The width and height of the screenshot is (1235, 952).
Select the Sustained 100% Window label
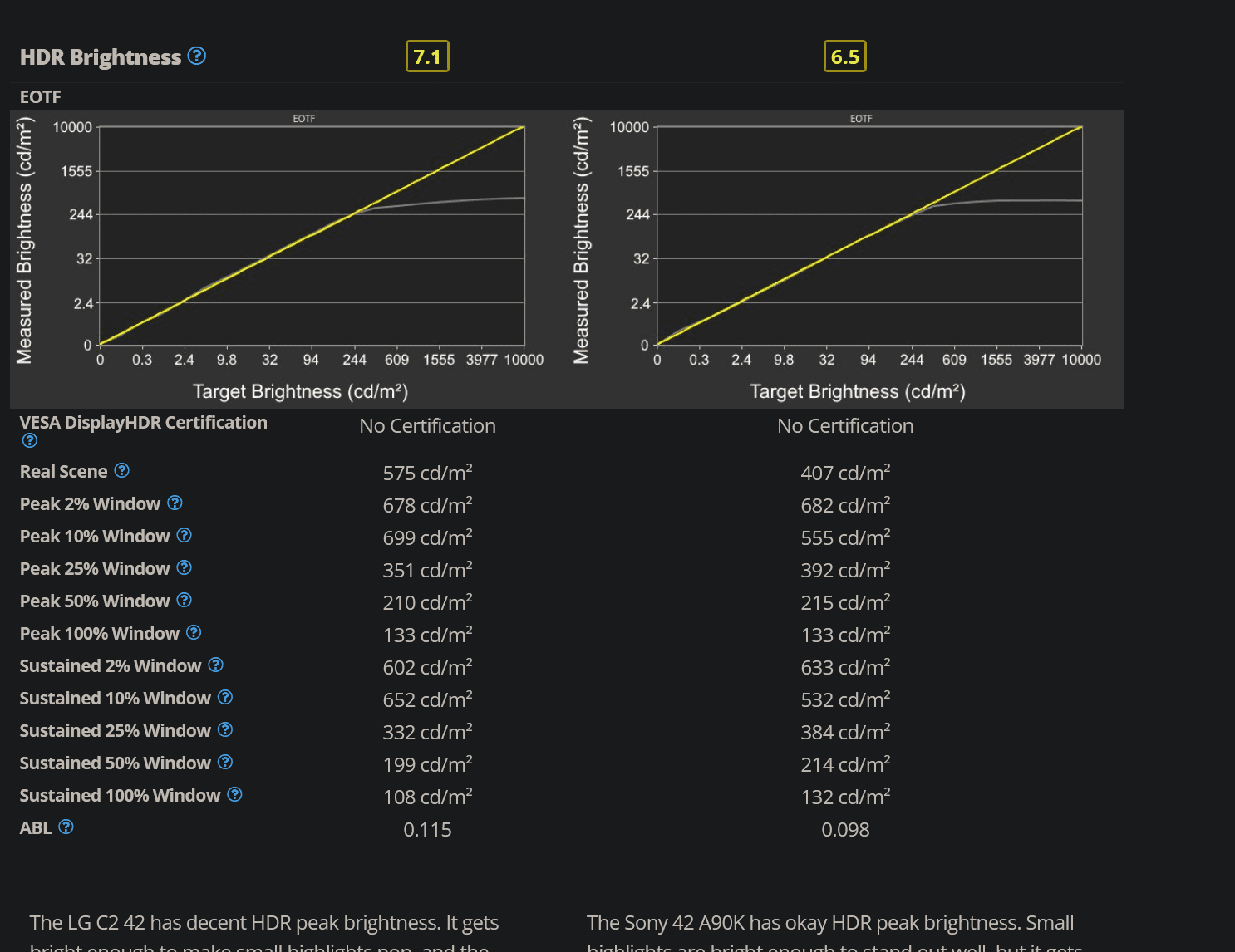[x=121, y=795]
